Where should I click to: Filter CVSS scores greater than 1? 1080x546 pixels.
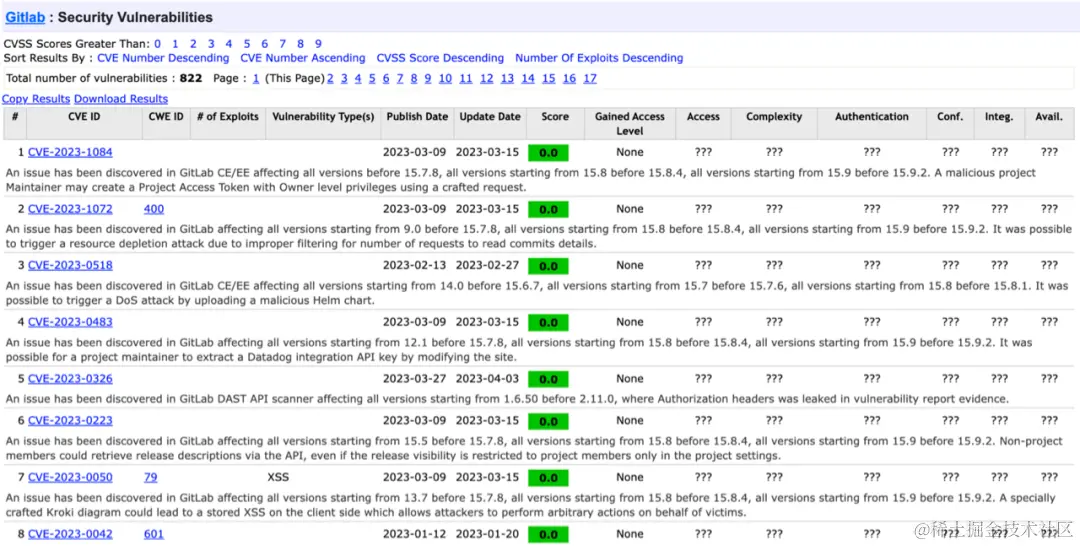[175, 43]
